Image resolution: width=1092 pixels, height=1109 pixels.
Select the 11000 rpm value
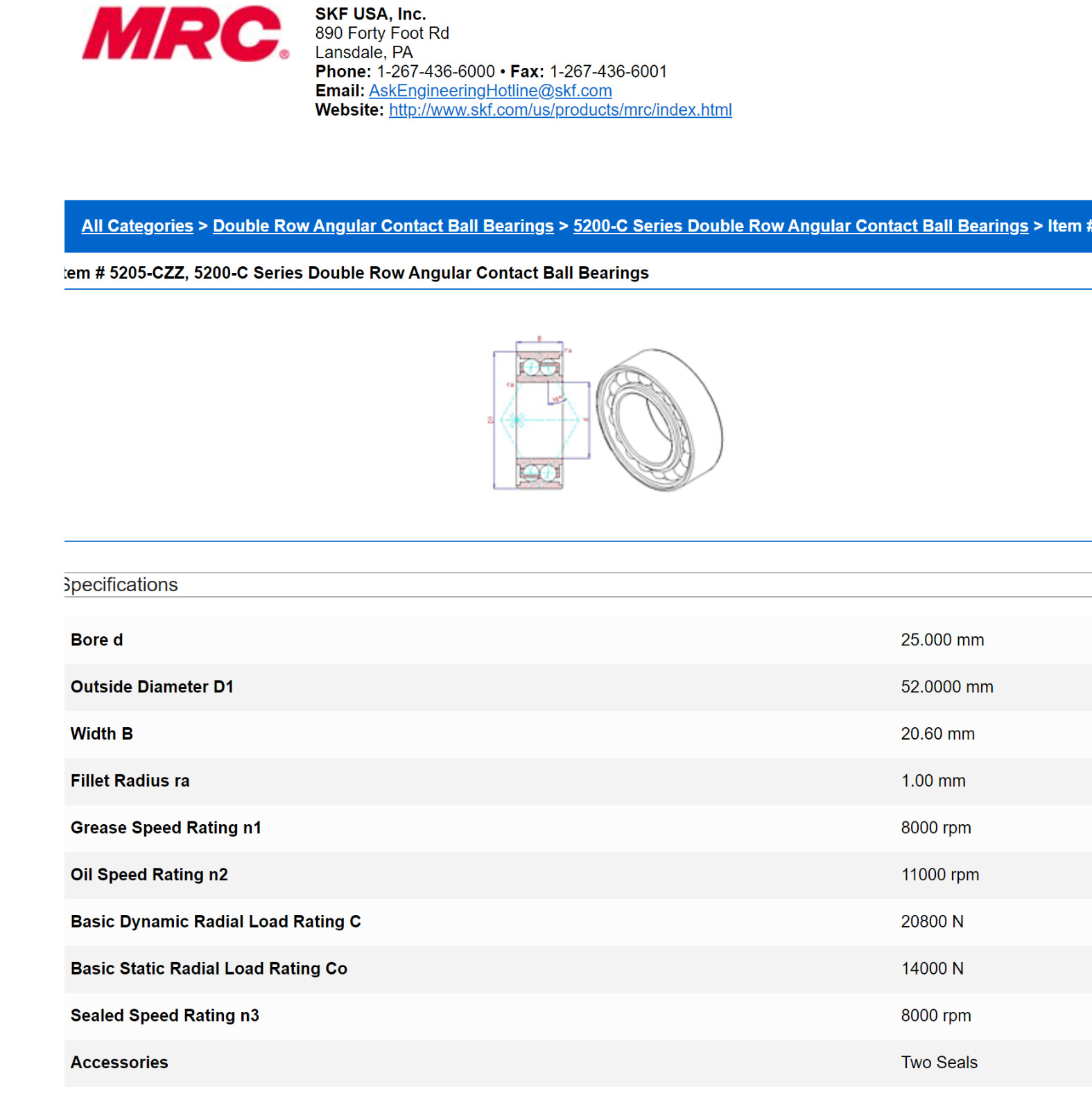point(940,875)
